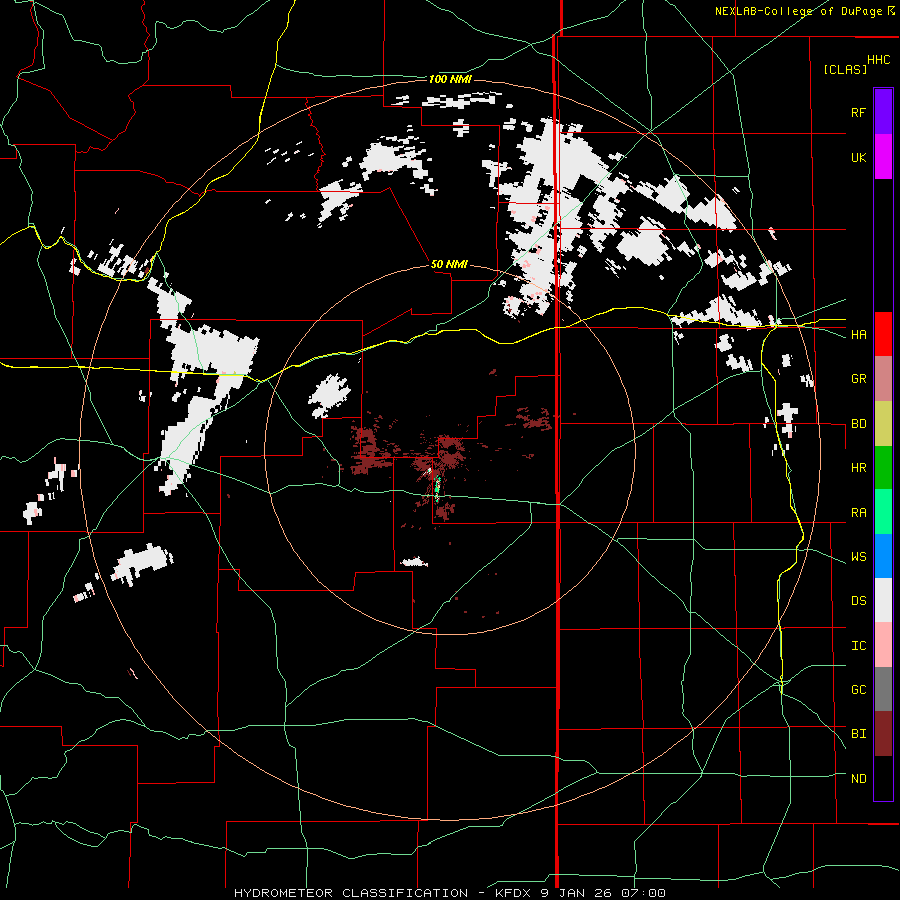The height and width of the screenshot is (900, 900).
Task: Select the ND black legend swatch
Action: click(883, 778)
